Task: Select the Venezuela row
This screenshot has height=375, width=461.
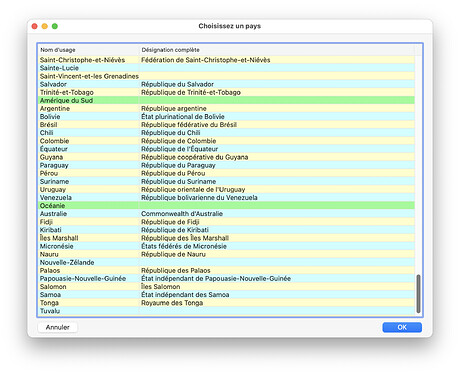Action: (x=226, y=197)
